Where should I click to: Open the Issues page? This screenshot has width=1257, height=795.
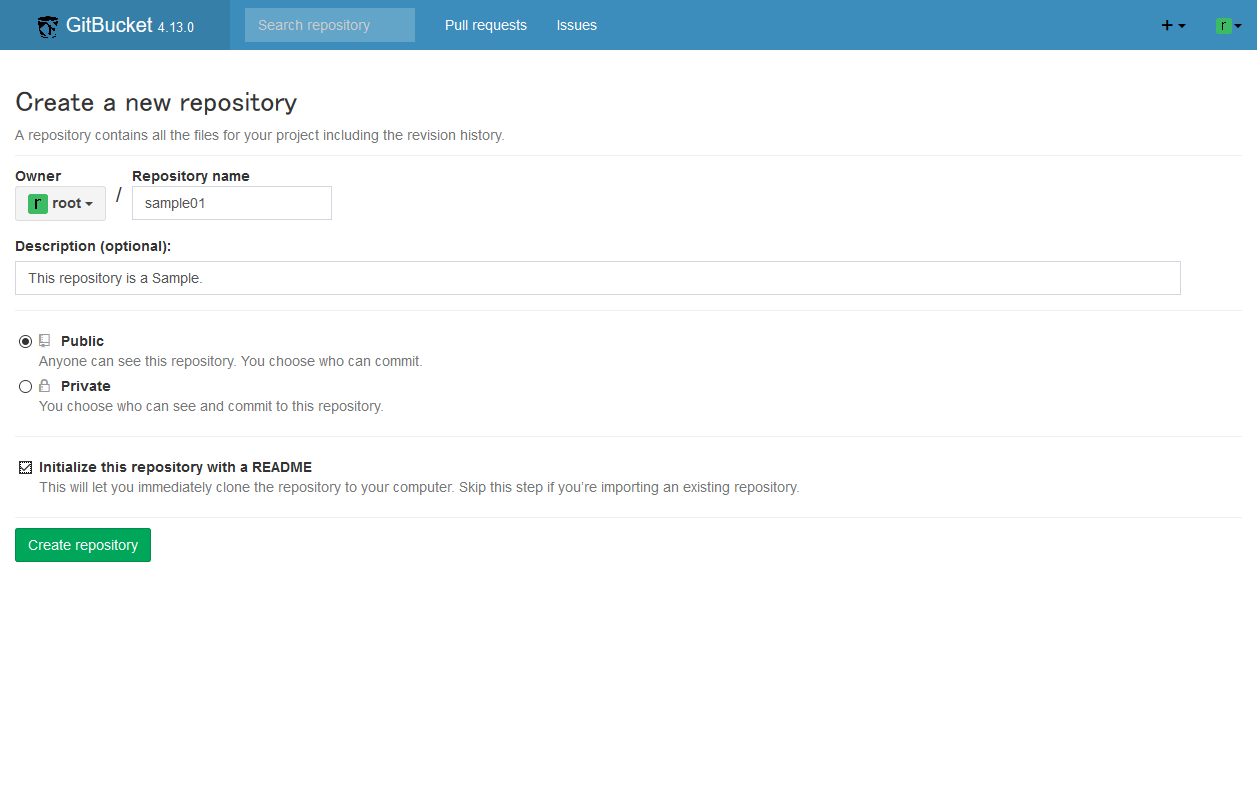point(576,25)
